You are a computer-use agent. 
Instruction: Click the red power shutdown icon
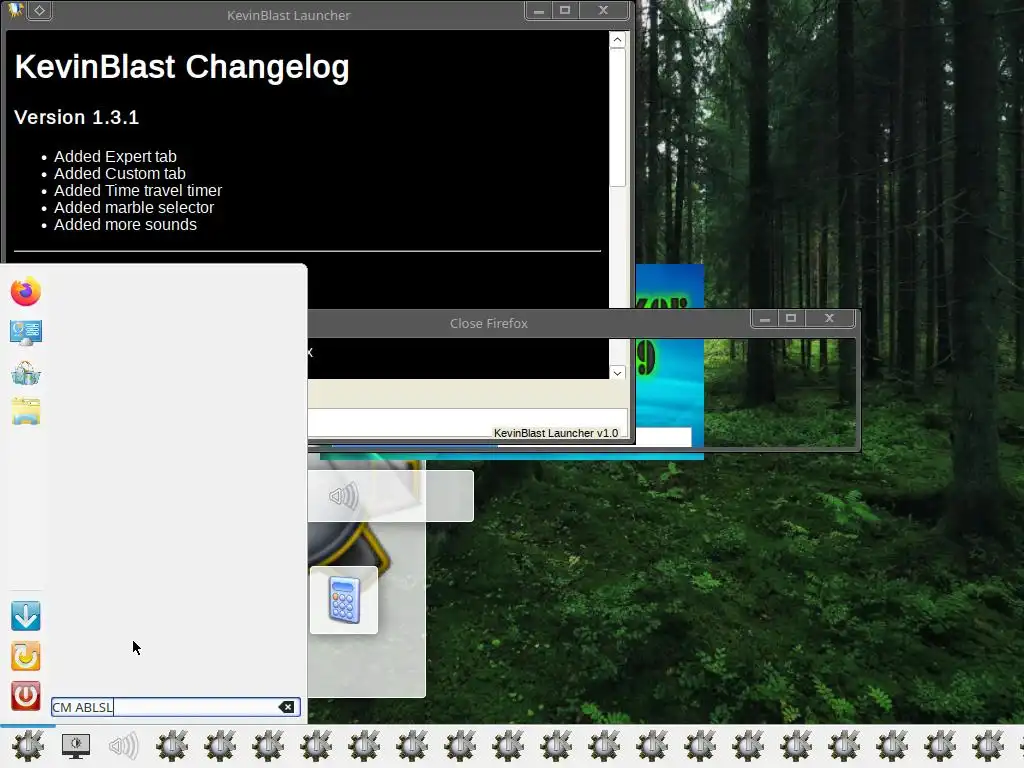click(25, 696)
